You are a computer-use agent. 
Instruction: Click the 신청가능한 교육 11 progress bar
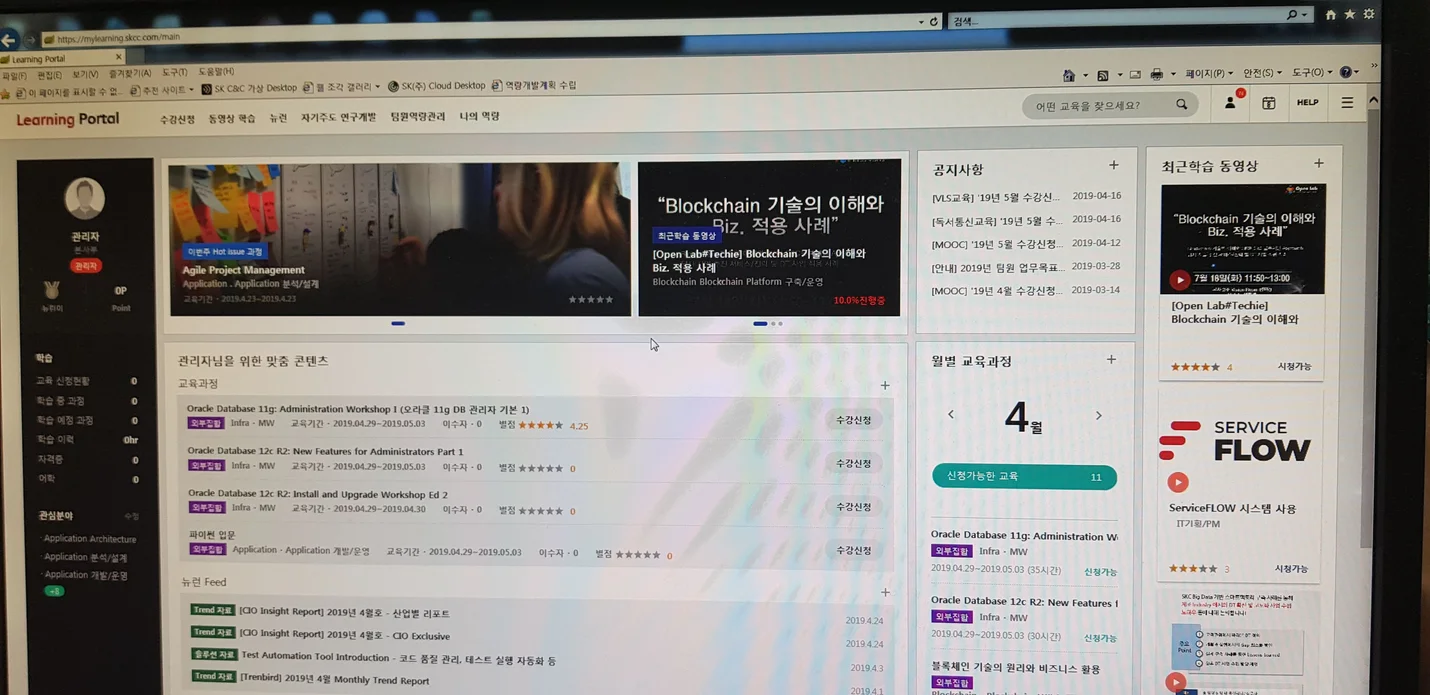click(1024, 477)
